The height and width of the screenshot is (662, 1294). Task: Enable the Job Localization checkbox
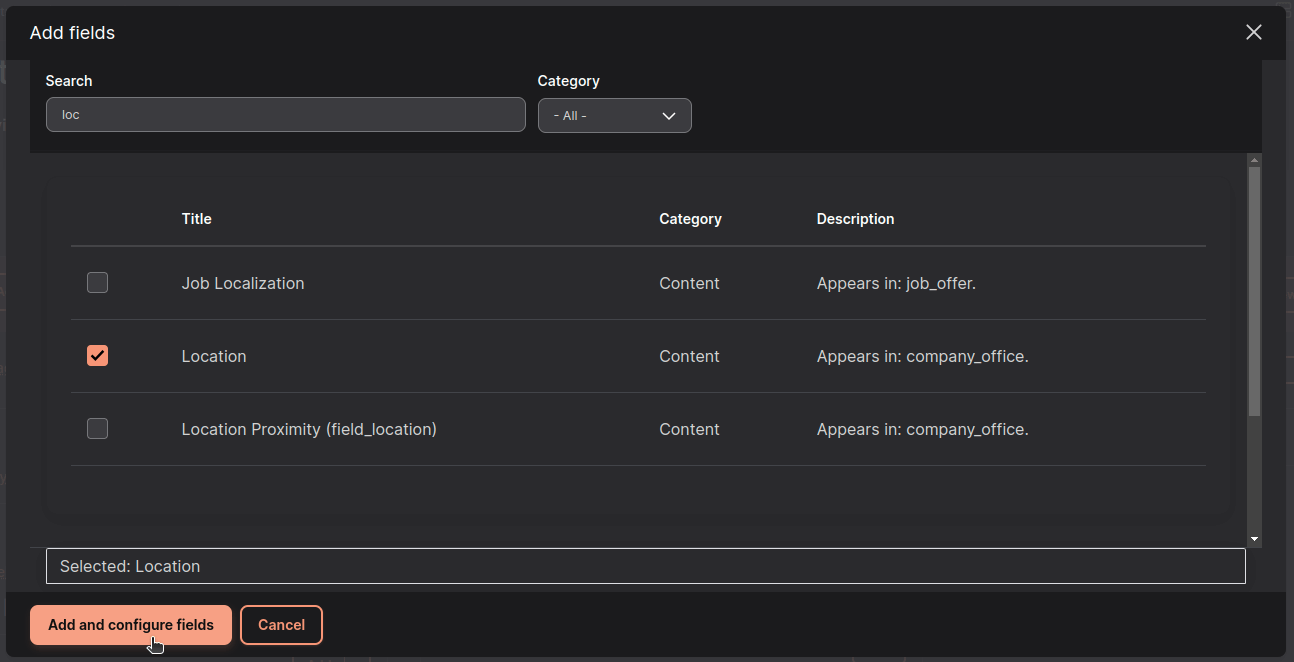pos(97,283)
